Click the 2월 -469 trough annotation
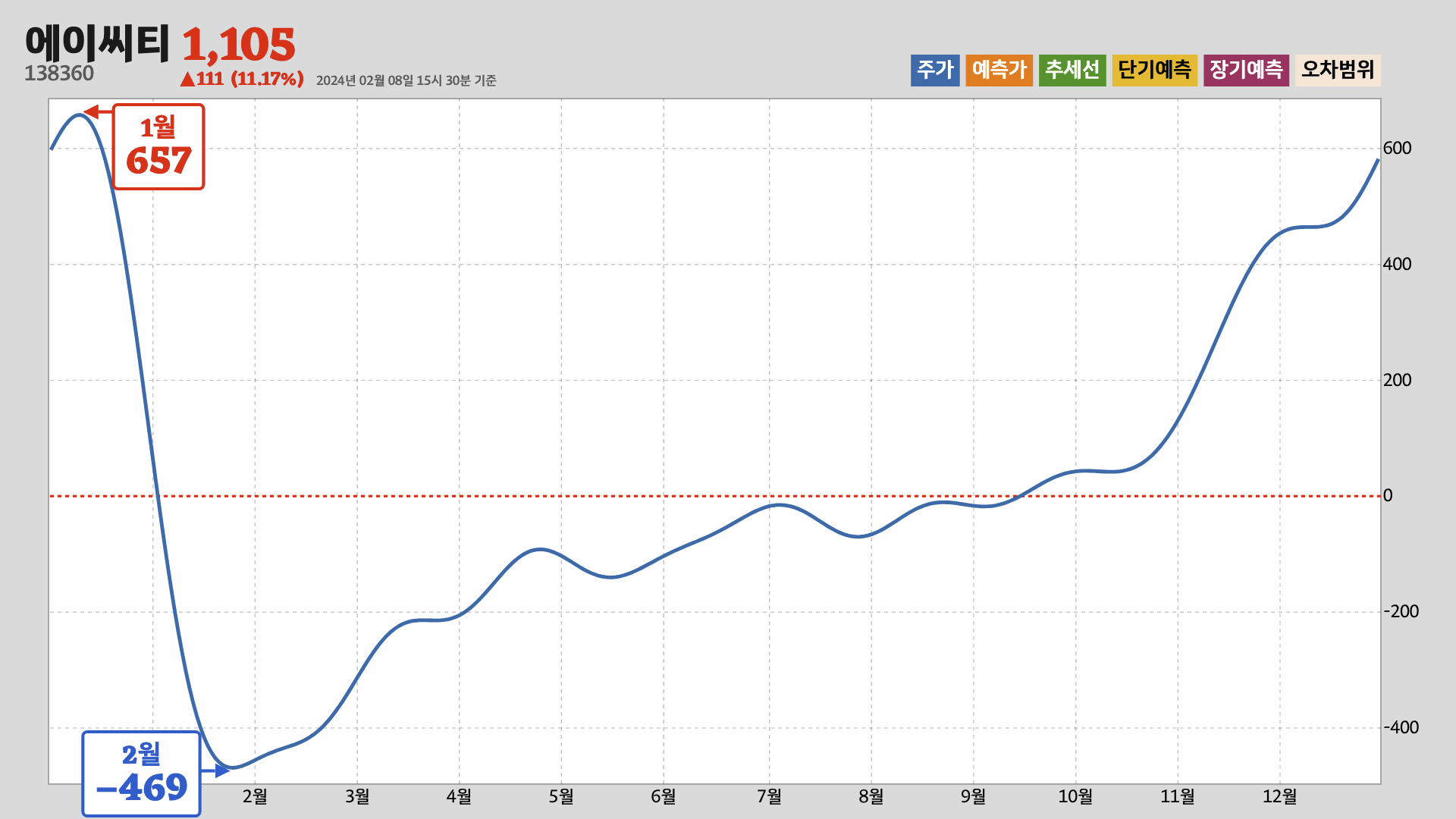This screenshot has width=1456, height=819. pos(141,773)
